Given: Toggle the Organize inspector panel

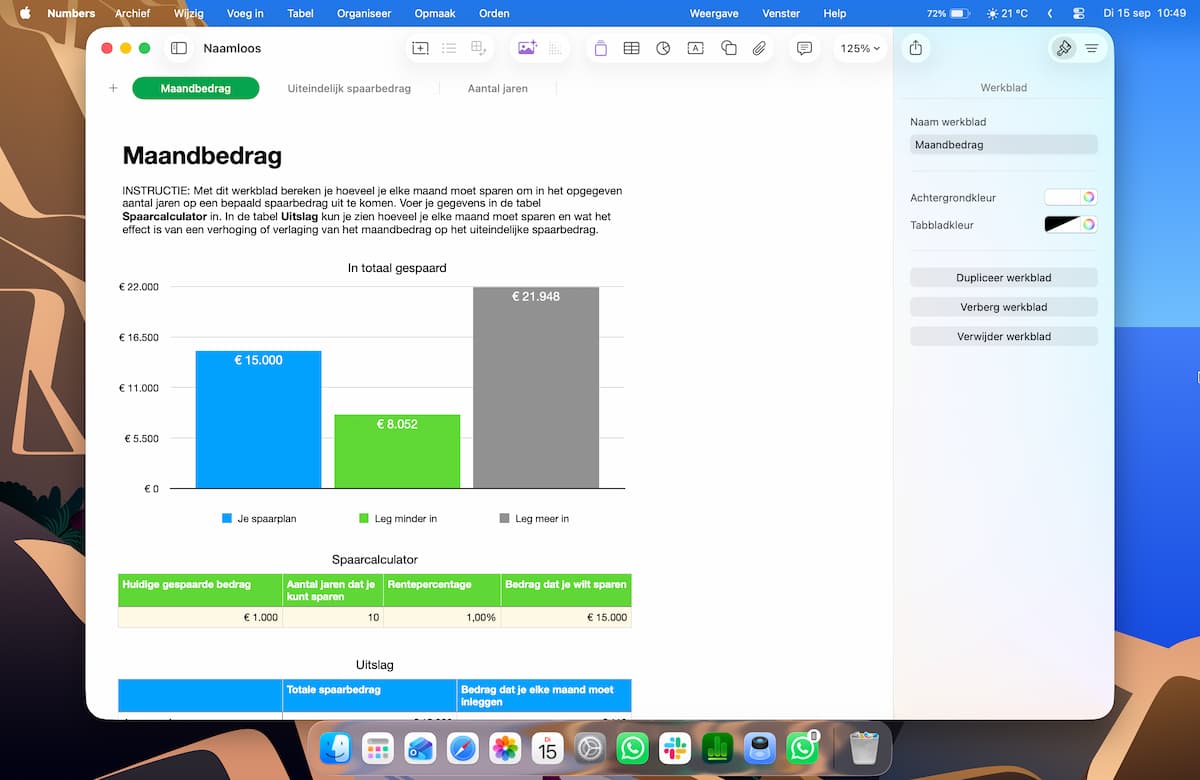Looking at the screenshot, I should [x=1091, y=48].
